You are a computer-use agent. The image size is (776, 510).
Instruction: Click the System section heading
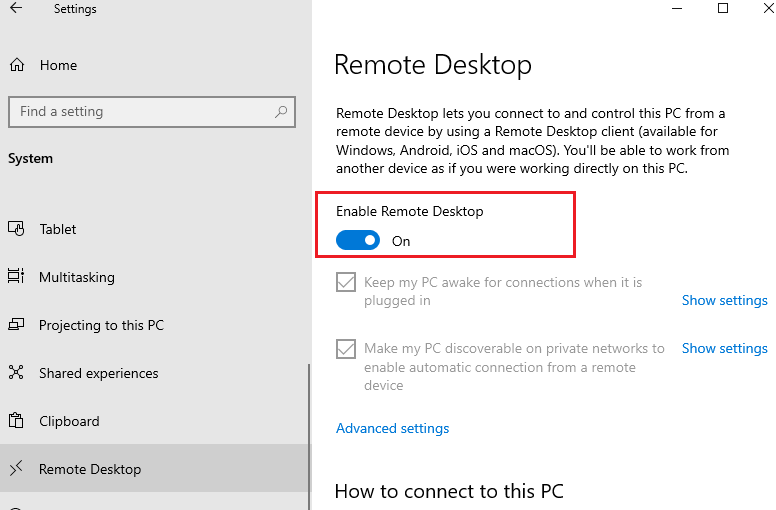tap(30, 158)
